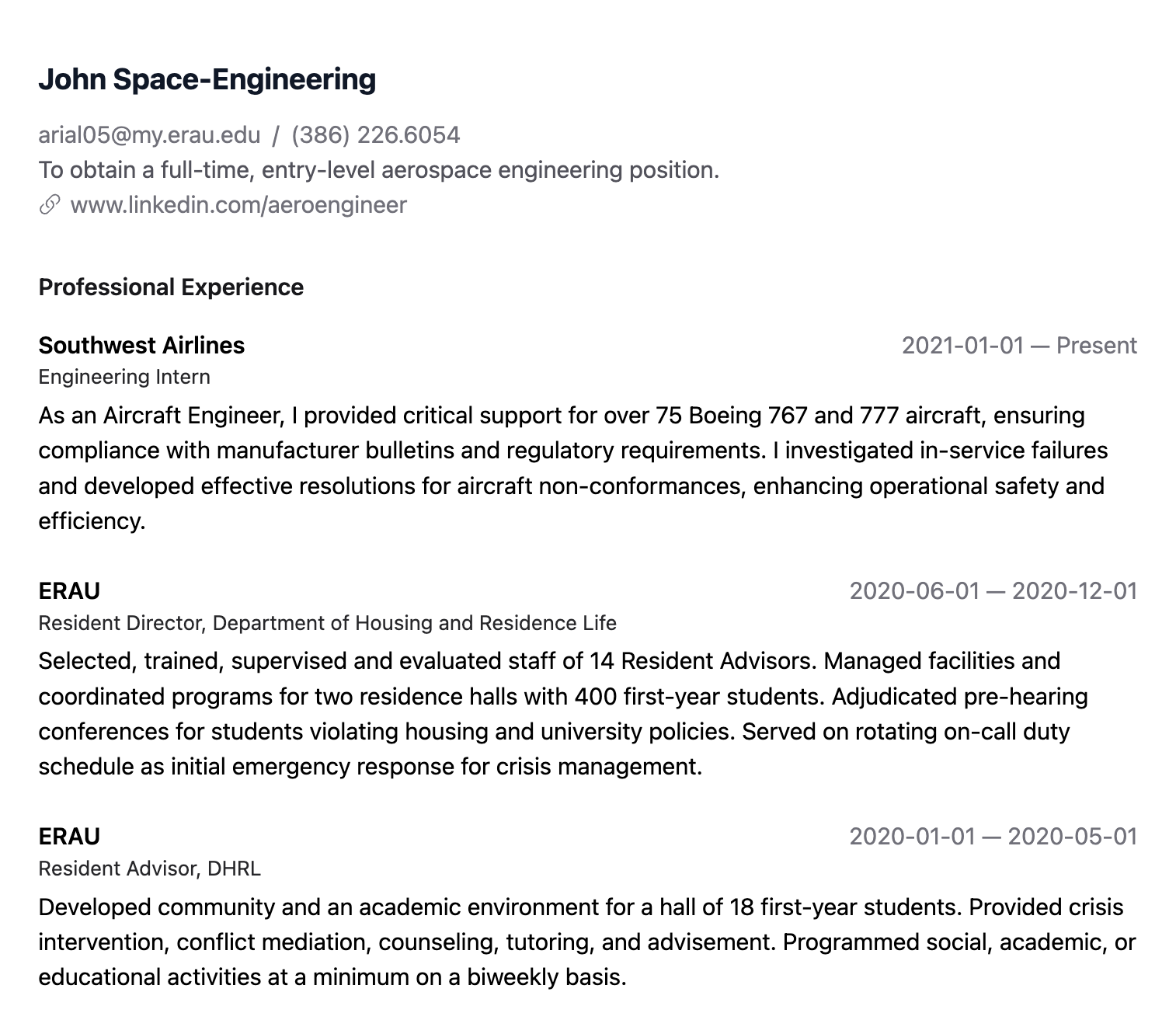
Task: Click the John Space-Engineering name heading
Action: (x=207, y=79)
